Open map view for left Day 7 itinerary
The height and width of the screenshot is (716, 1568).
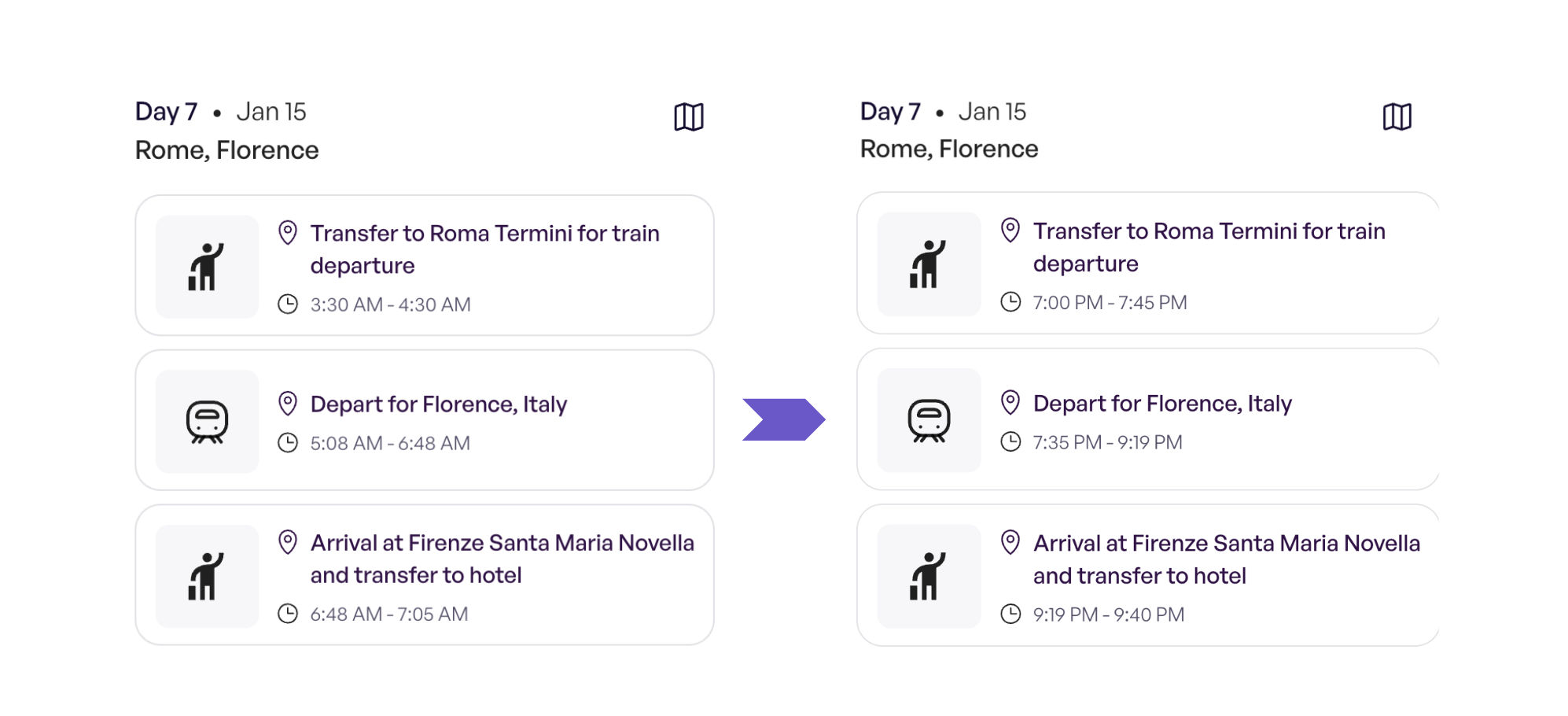point(688,117)
